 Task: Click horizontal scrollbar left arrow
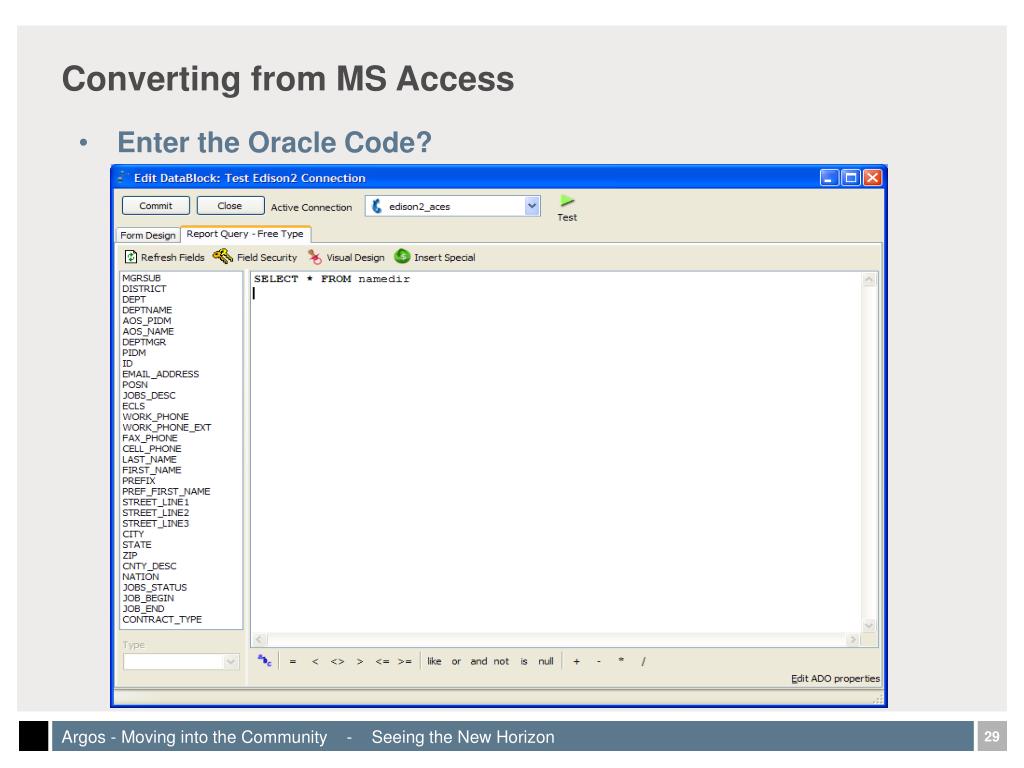(259, 639)
